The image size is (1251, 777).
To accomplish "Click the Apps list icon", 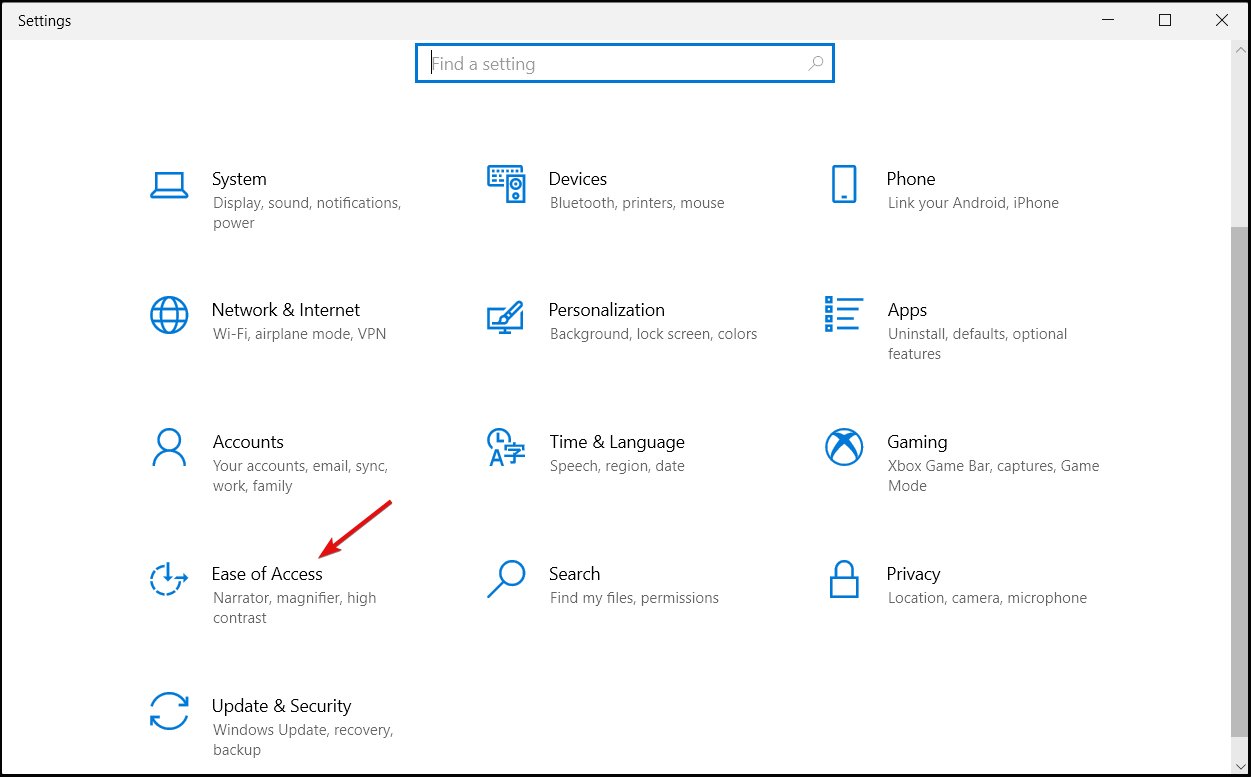I will tap(844, 314).
